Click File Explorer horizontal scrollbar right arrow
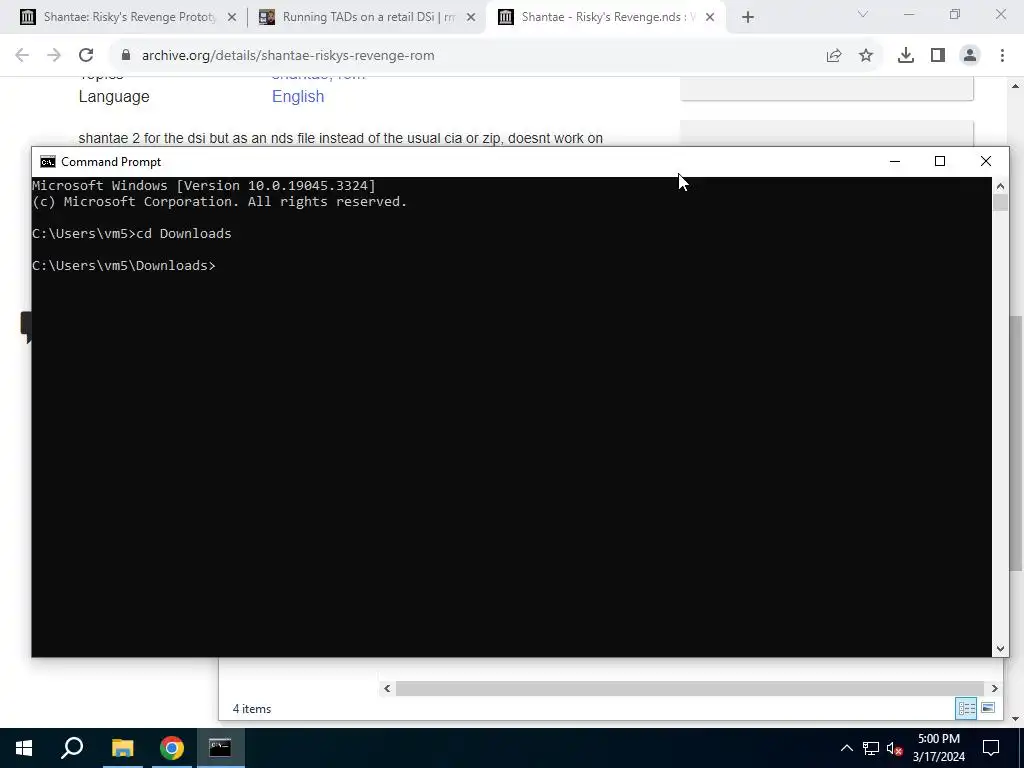 pos(994,688)
